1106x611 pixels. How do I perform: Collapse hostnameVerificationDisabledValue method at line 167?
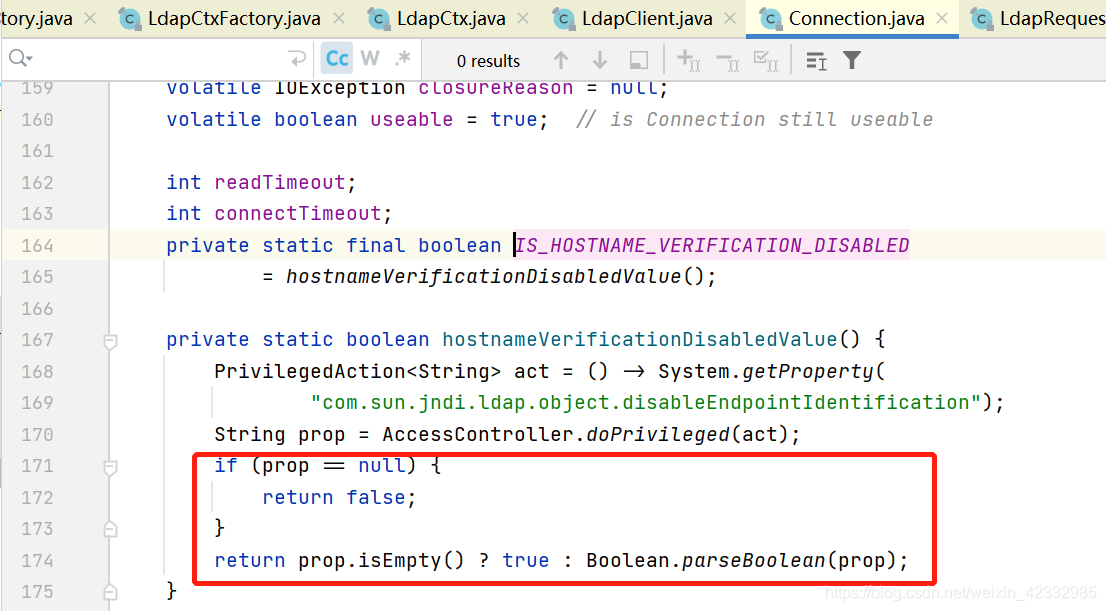[x=110, y=341]
